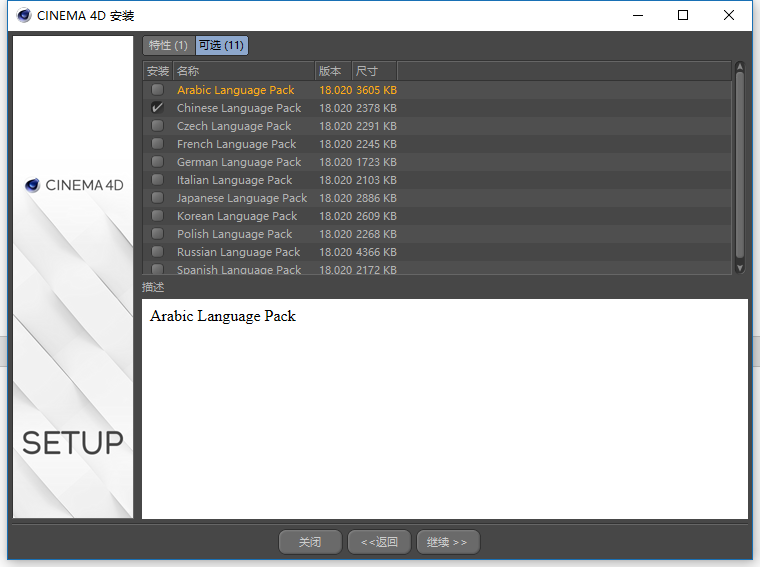Click the '2378 KB' size value

[x=377, y=108]
